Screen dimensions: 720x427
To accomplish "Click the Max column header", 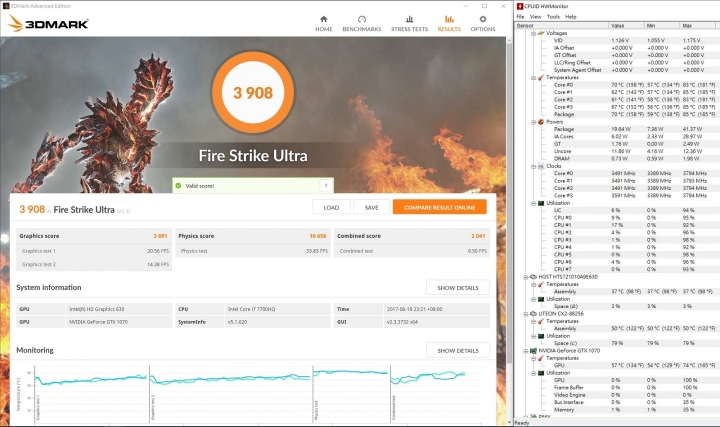I will (x=700, y=26).
